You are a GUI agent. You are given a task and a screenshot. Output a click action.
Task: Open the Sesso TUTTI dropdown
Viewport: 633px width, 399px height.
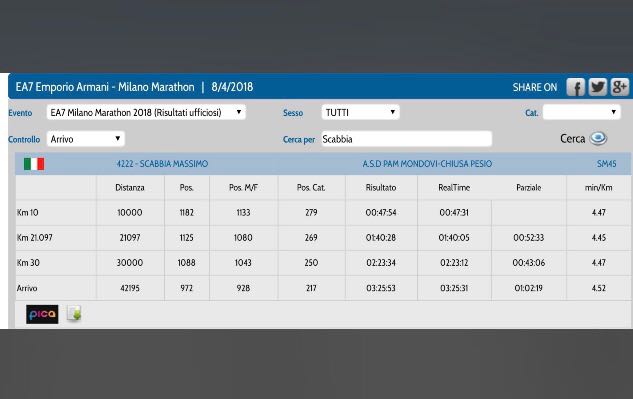(361, 112)
